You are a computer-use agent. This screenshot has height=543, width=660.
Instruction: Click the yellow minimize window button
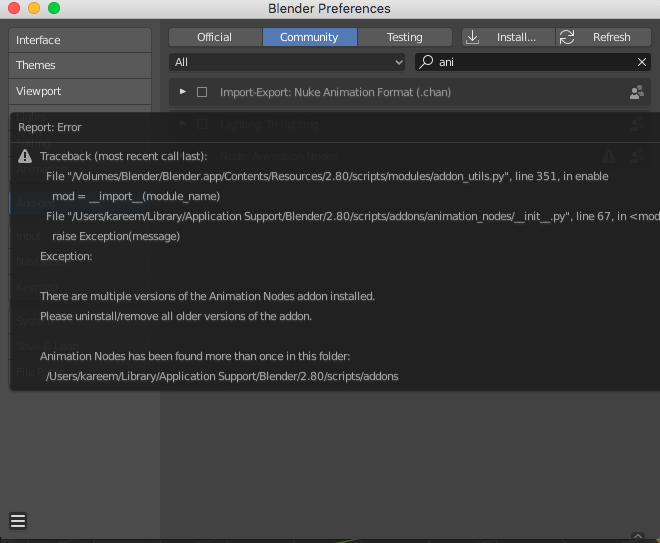(34, 8)
